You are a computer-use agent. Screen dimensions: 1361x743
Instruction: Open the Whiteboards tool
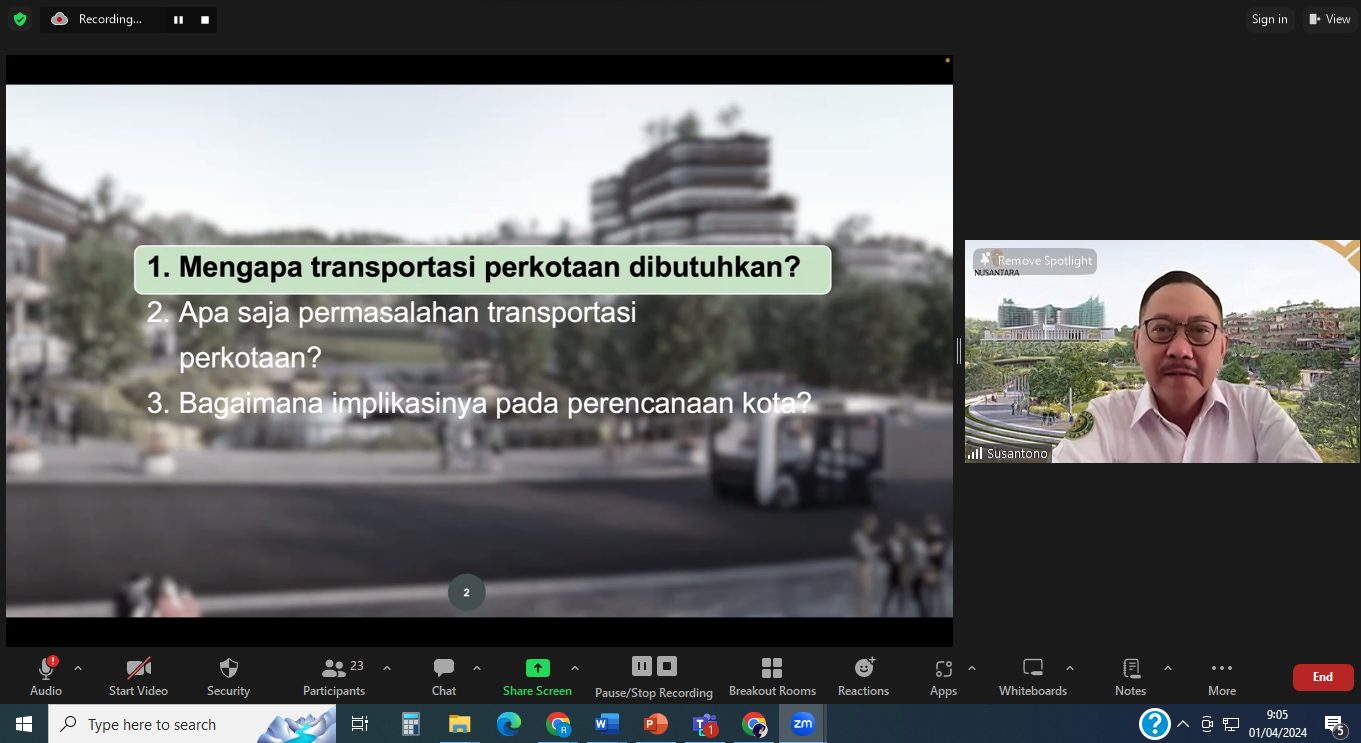pyautogui.click(x=1033, y=676)
